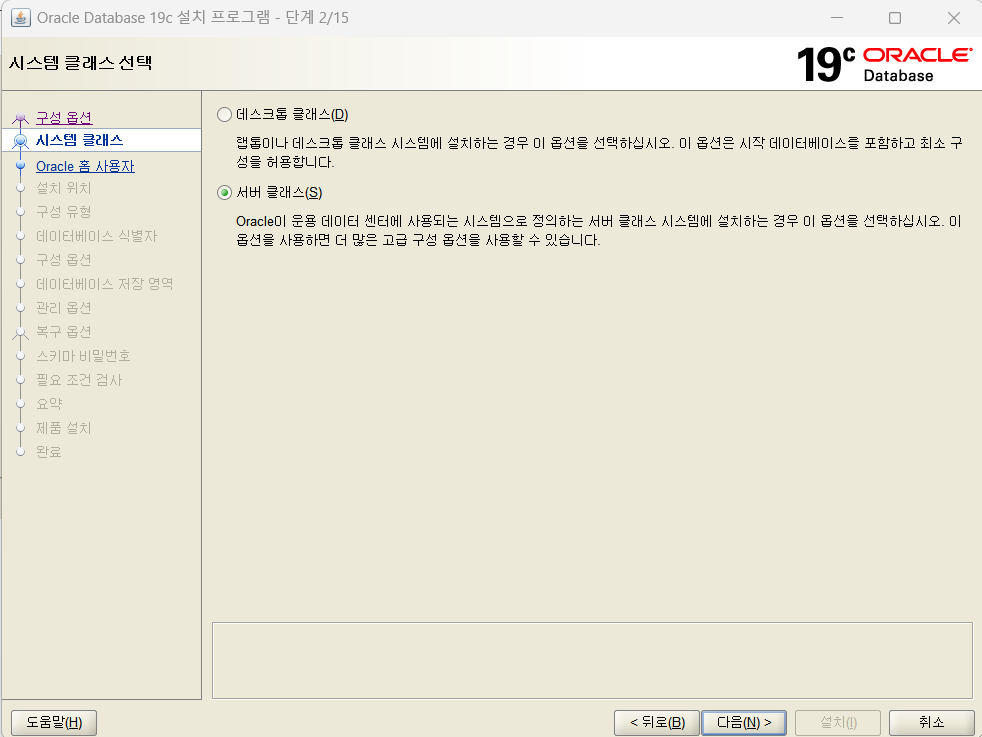
Task: Select the 시스템 클래스 step in the sidebar
Action: tap(101, 140)
